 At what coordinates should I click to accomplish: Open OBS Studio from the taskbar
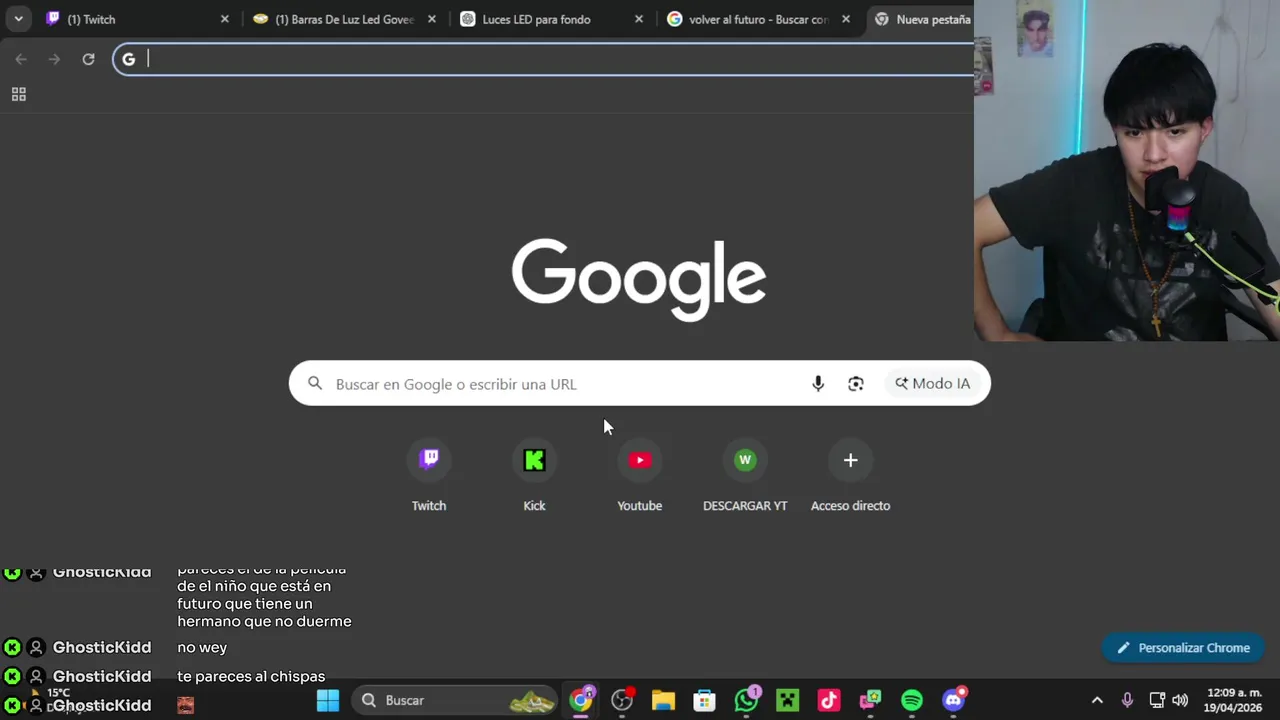pyautogui.click(x=622, y=700)
